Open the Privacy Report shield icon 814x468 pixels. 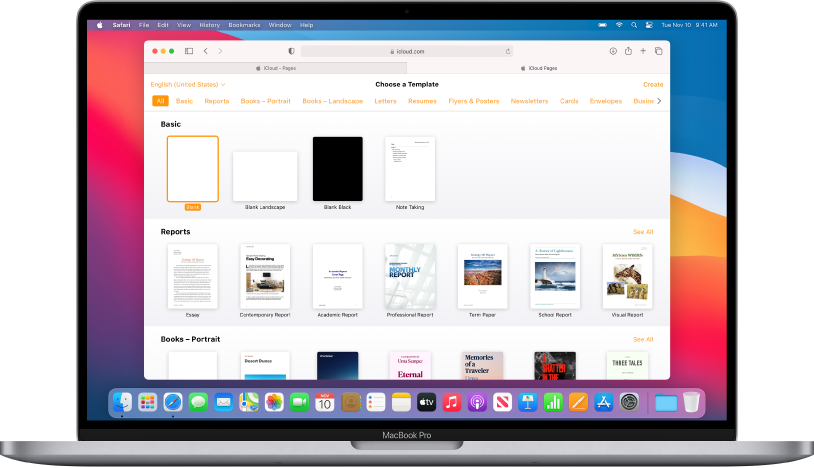[291, 51]
